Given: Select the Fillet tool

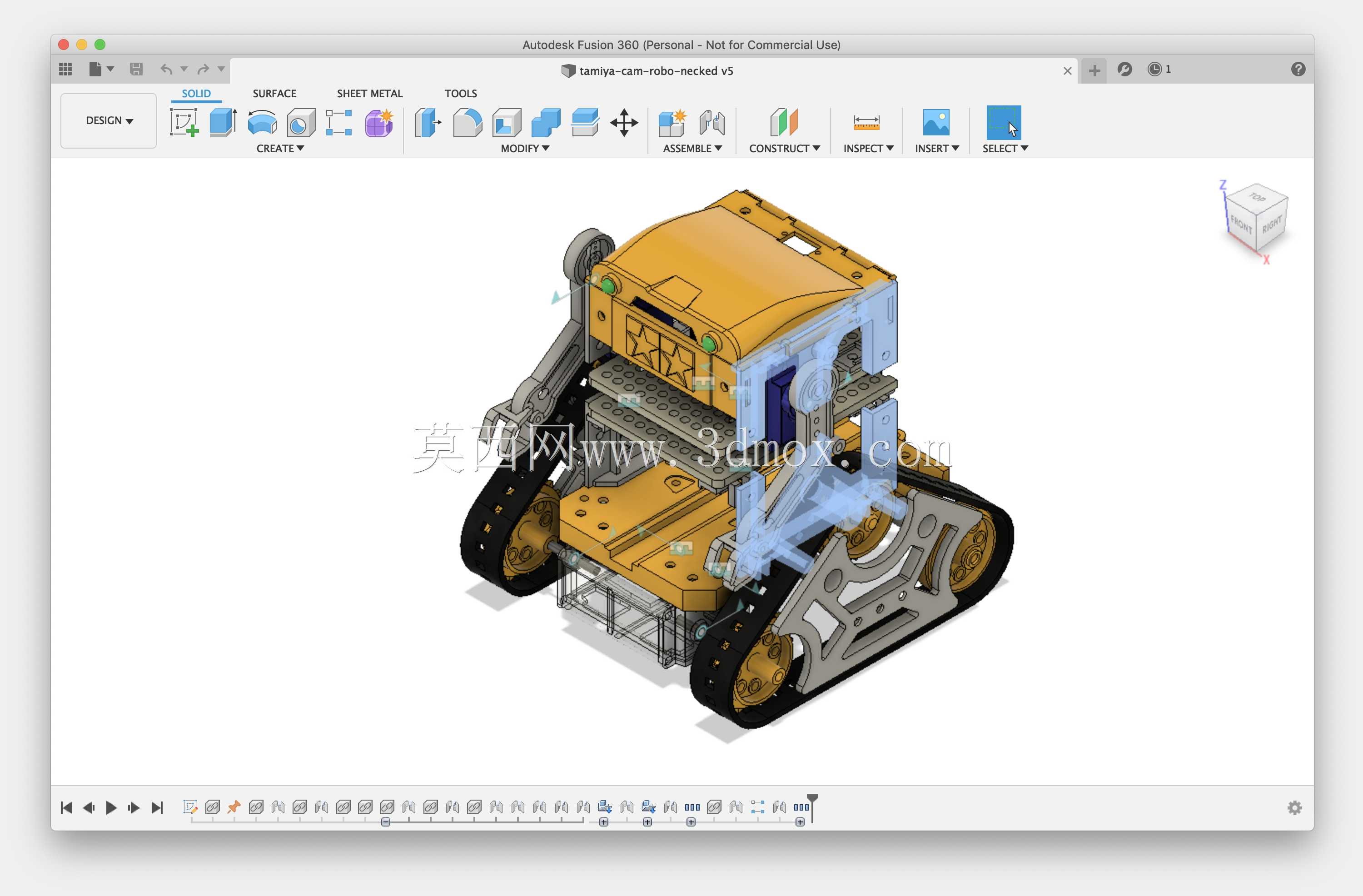Looking at the screenshot, I should (468, 123).
